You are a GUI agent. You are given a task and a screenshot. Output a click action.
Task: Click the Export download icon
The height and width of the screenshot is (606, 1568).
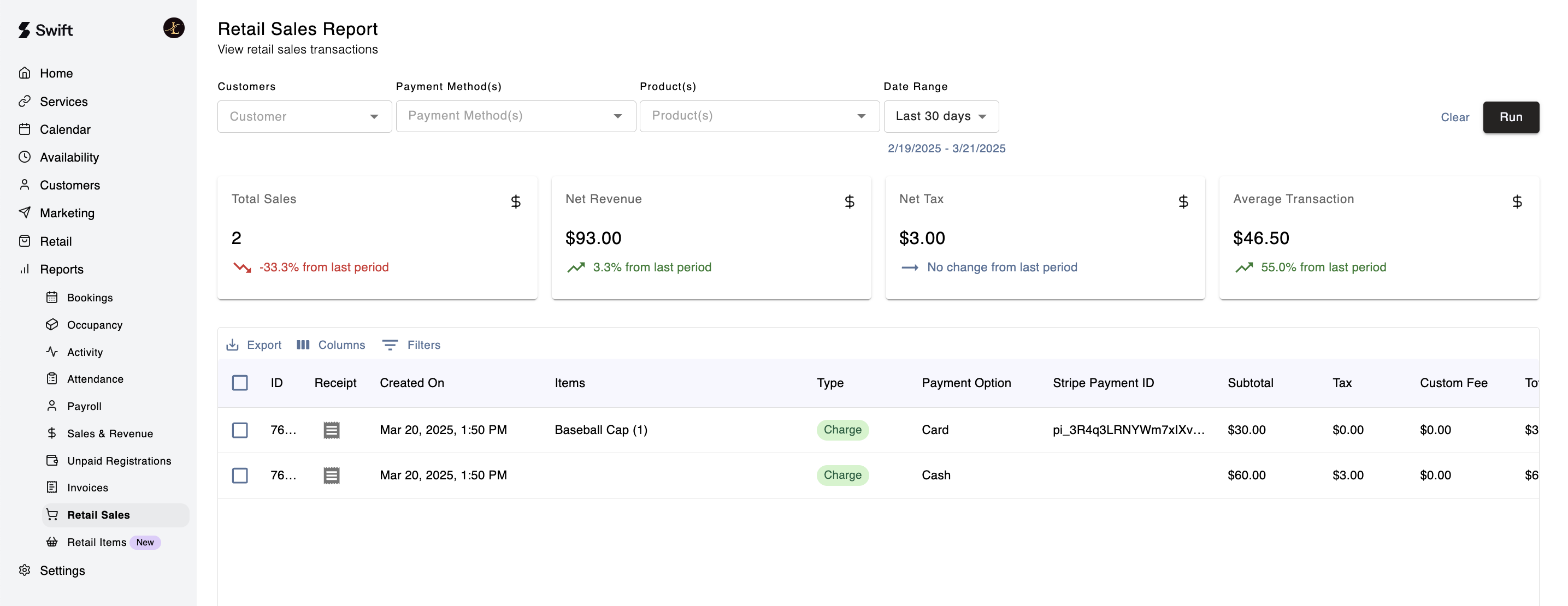(x=232, y=345)
